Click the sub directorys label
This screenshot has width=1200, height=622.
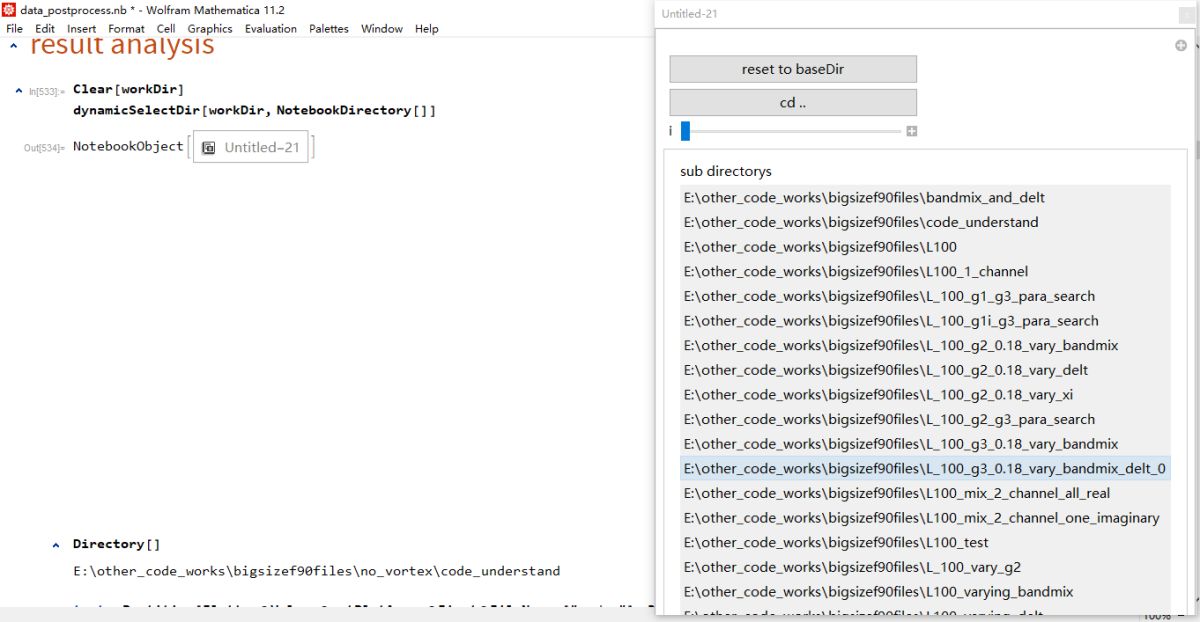coord(726,171)
